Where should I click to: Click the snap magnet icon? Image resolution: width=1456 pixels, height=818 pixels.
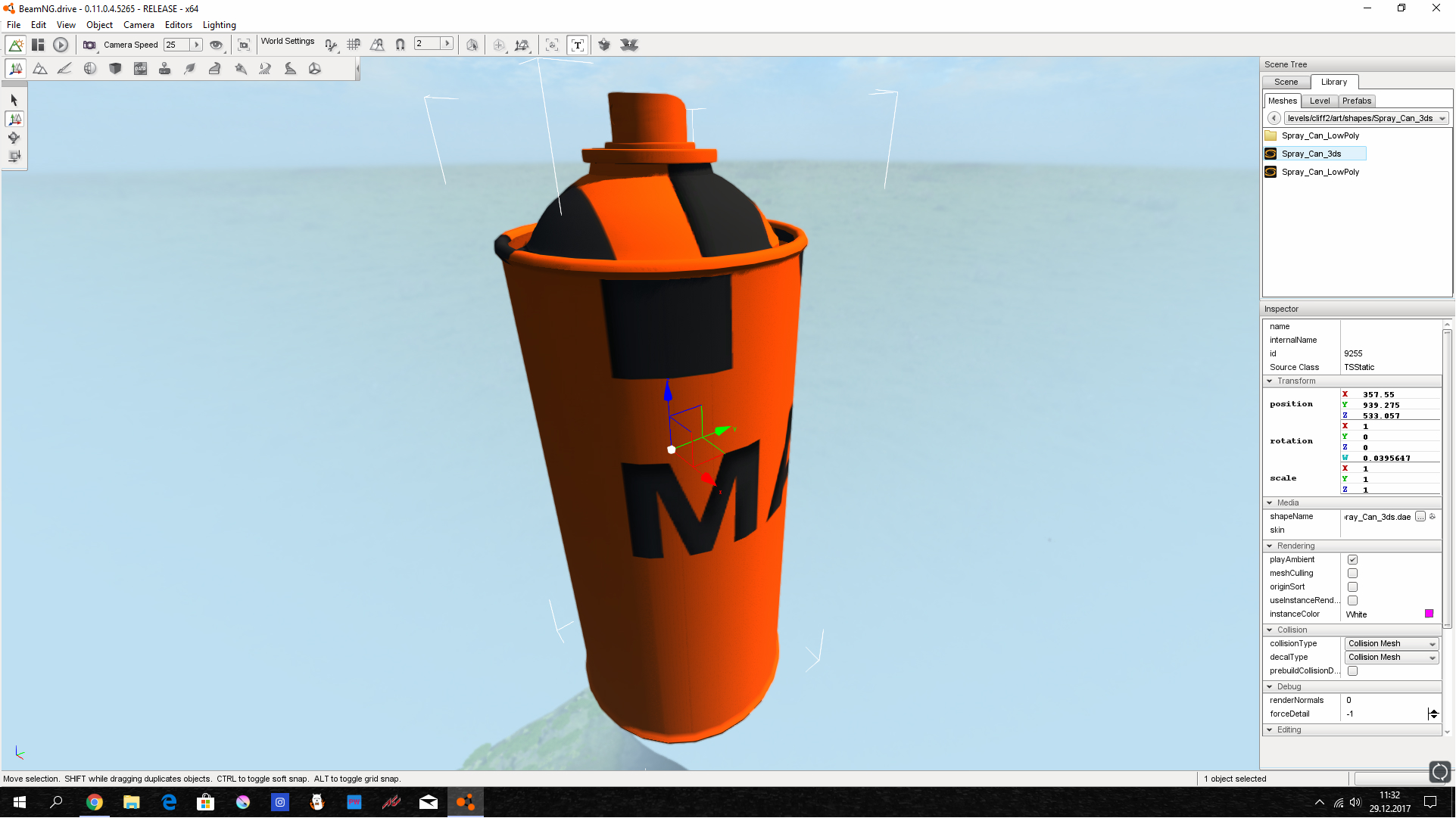[400, 45]
